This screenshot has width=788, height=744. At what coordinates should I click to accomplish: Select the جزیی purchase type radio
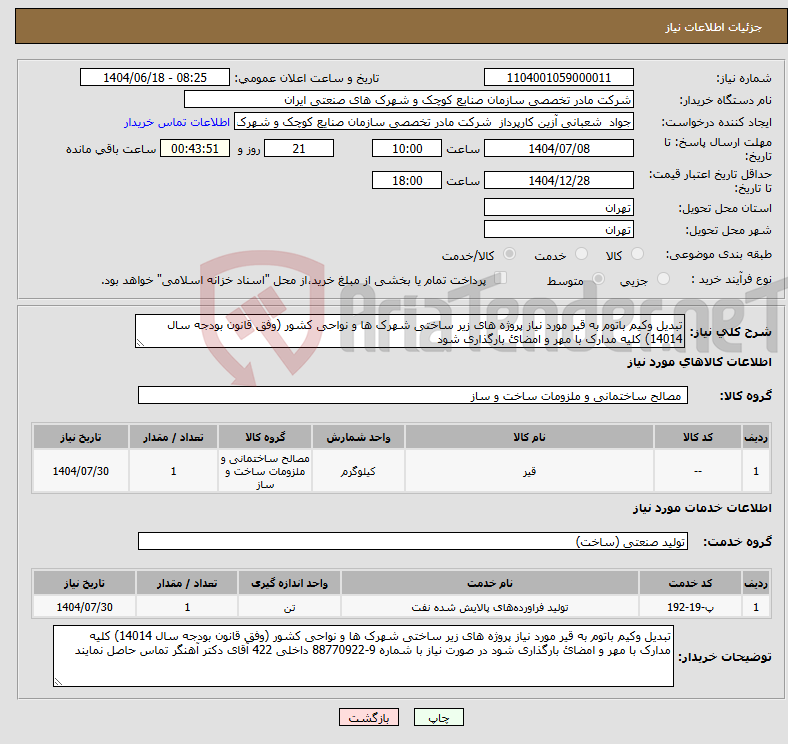coord(663,278)
